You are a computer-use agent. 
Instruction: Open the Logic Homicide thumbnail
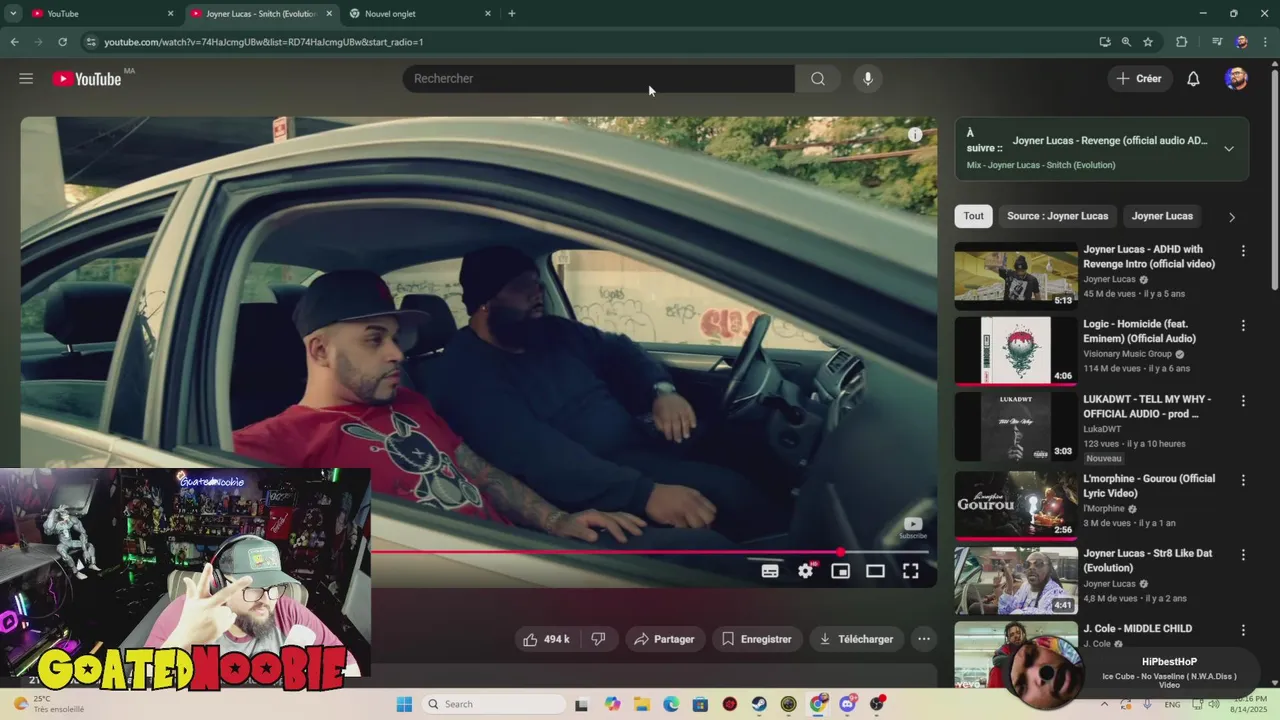[1015, 350]
